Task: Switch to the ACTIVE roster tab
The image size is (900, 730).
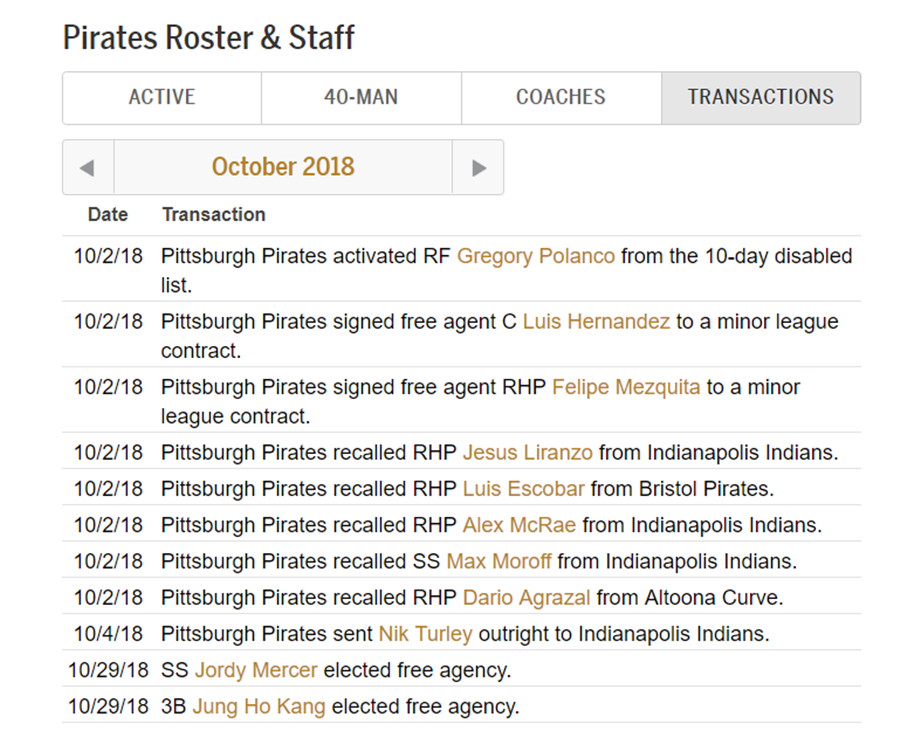Action: click(162, 98)
